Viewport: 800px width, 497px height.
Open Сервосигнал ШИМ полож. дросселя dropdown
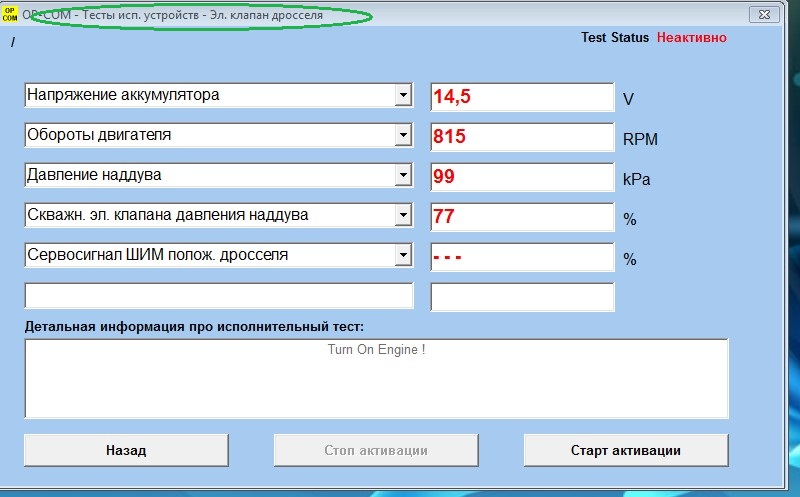tap(403, 255)
